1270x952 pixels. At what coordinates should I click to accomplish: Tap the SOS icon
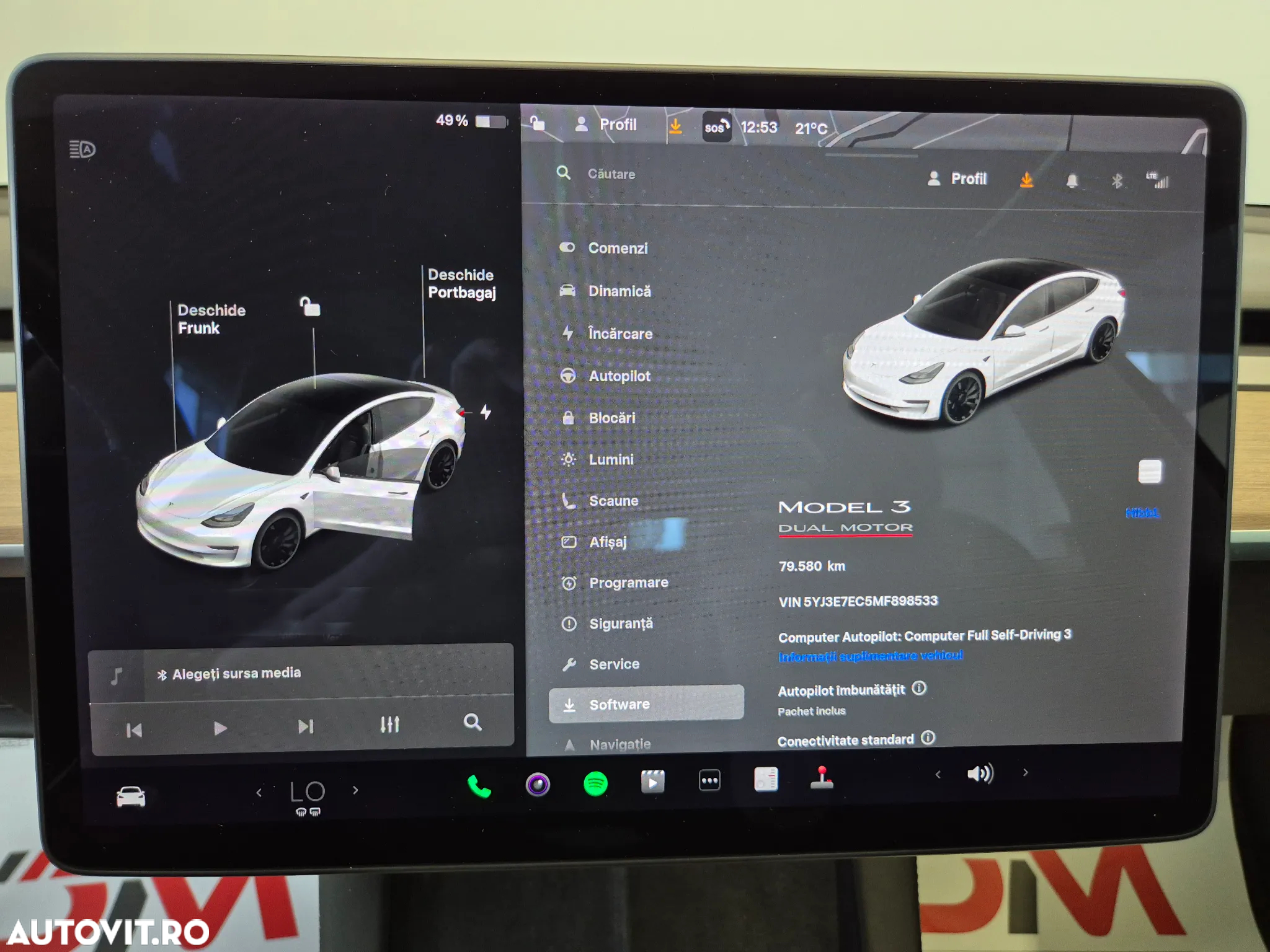click(x=716, y=127)
